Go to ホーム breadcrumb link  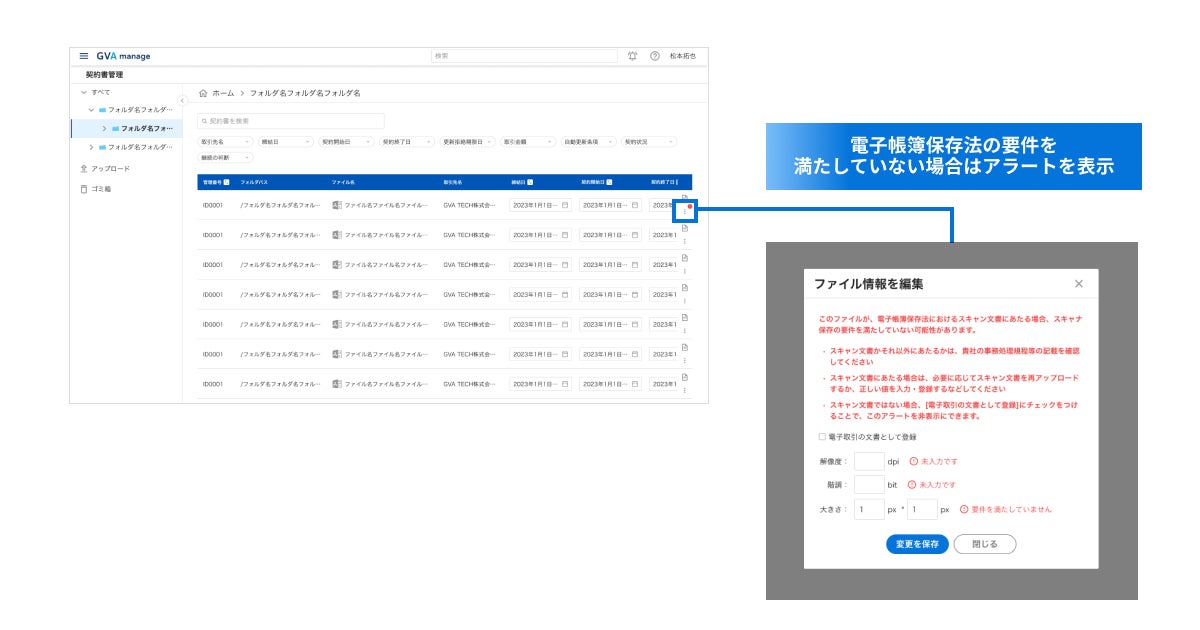(x=223, y=93)
